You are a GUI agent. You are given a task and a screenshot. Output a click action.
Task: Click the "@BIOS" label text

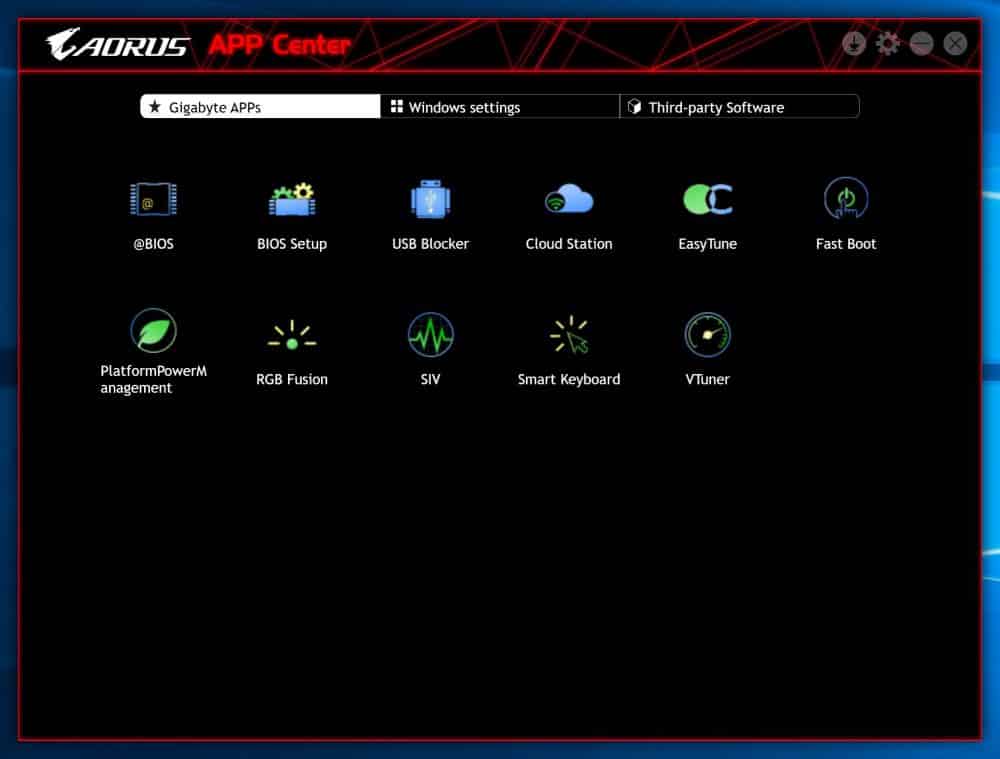tap(153, 244)
